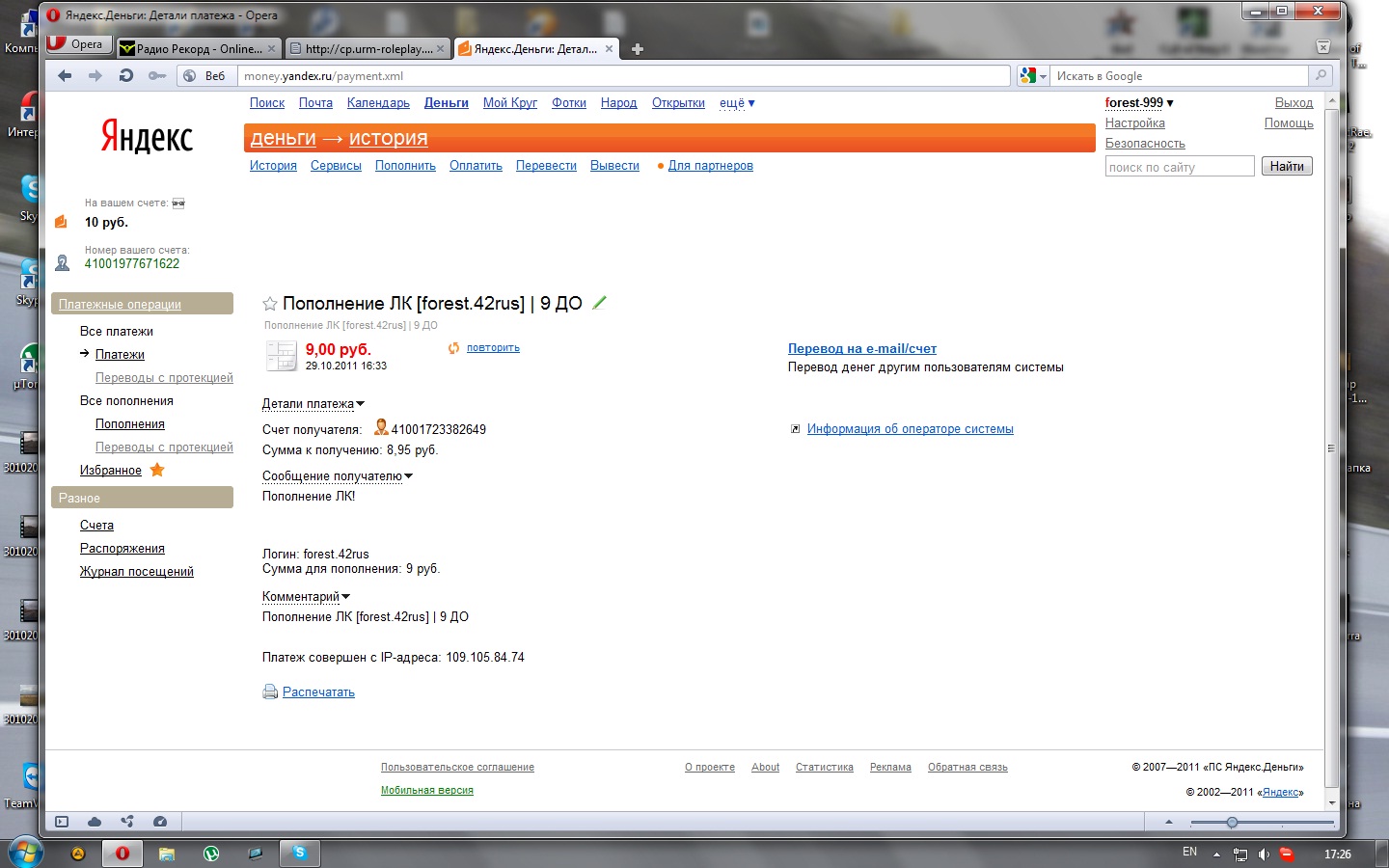Open the Пополнить menu item

pos(405,166)
